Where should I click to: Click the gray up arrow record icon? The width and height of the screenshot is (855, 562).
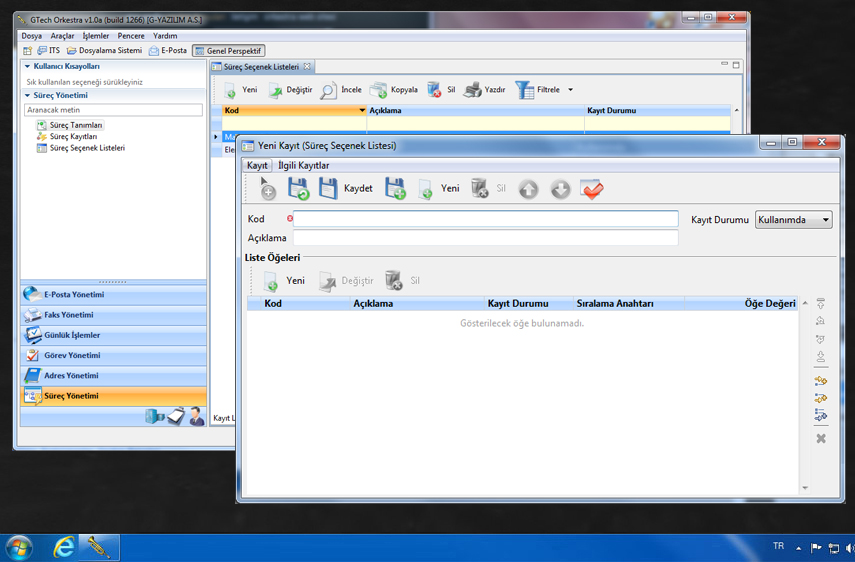(528, 189)
